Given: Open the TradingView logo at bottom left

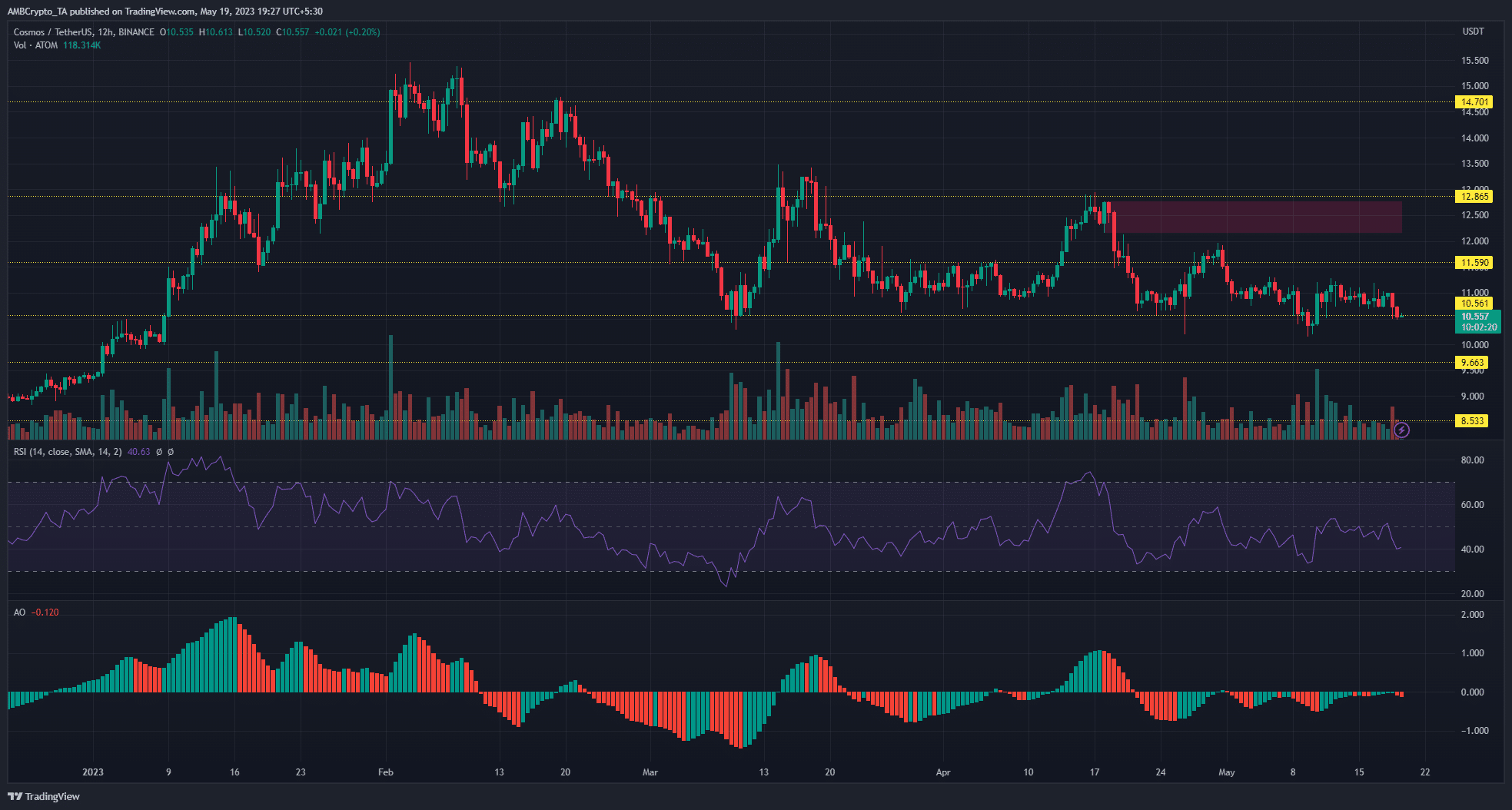Looking at the screenshot, I should [x=44, y=796].
